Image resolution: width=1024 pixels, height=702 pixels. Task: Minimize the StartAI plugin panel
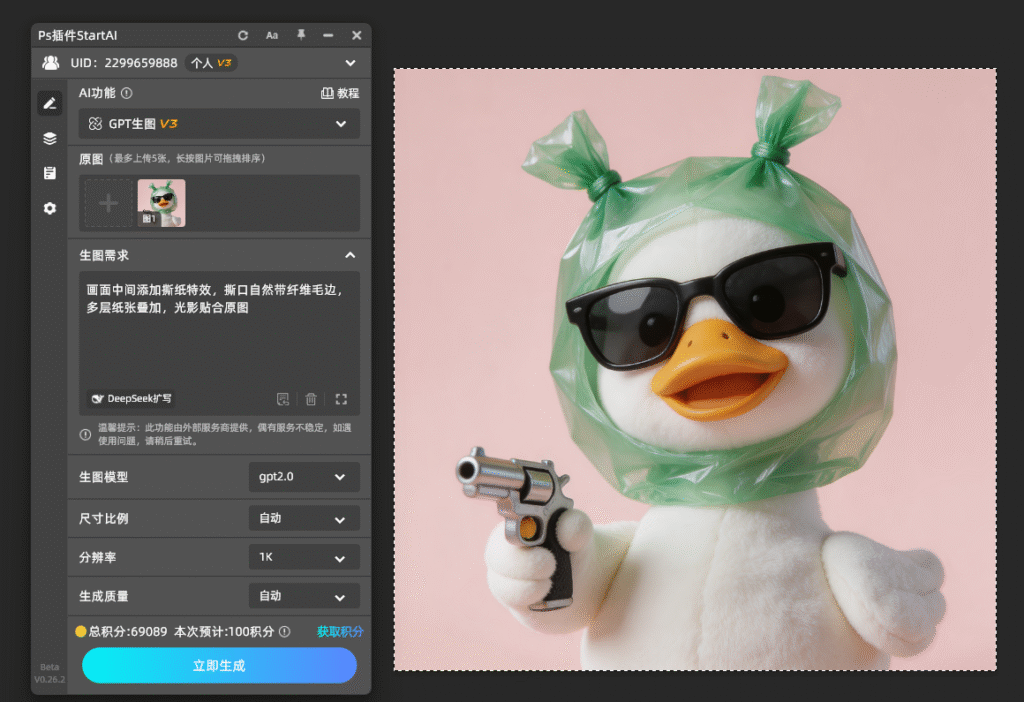click(328, 35)
